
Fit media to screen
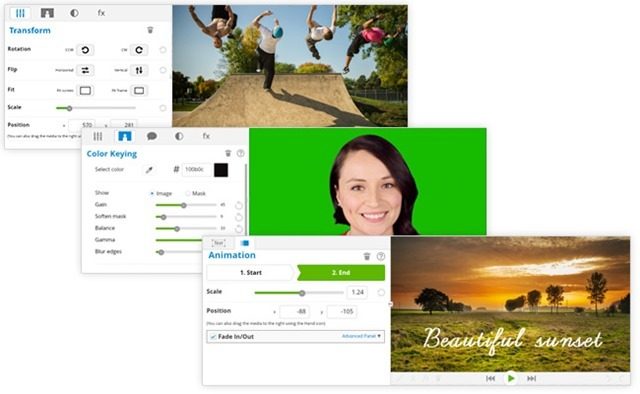coord(85,90)
